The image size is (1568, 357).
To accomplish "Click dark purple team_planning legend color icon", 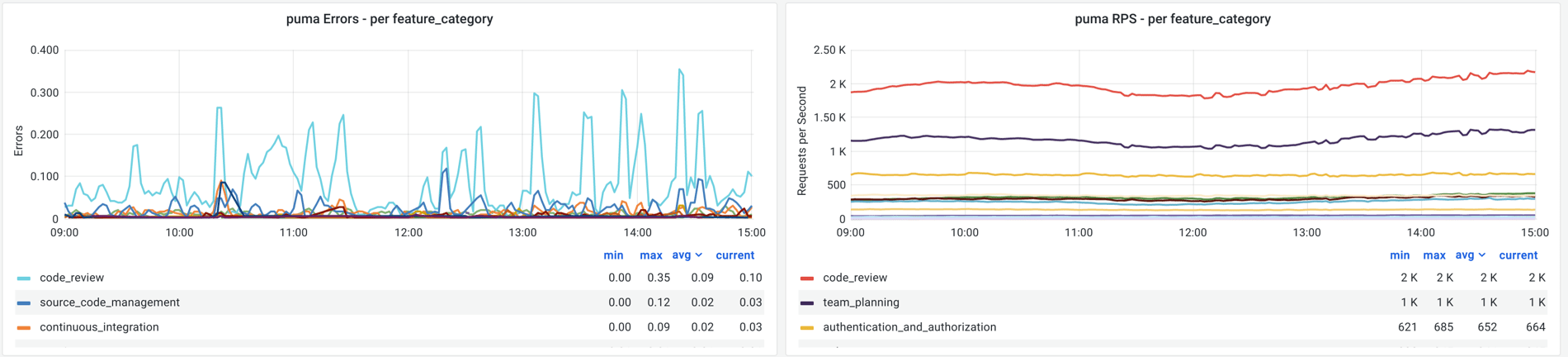I will coord(806,303).
